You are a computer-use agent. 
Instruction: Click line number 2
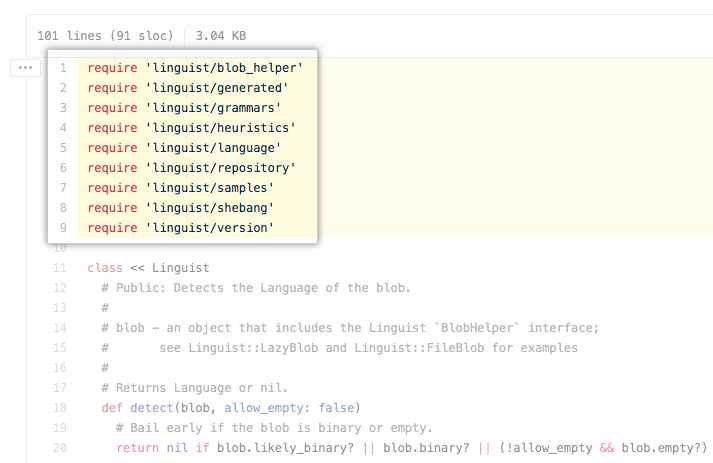pyautogui.click(x=63, y=88)
